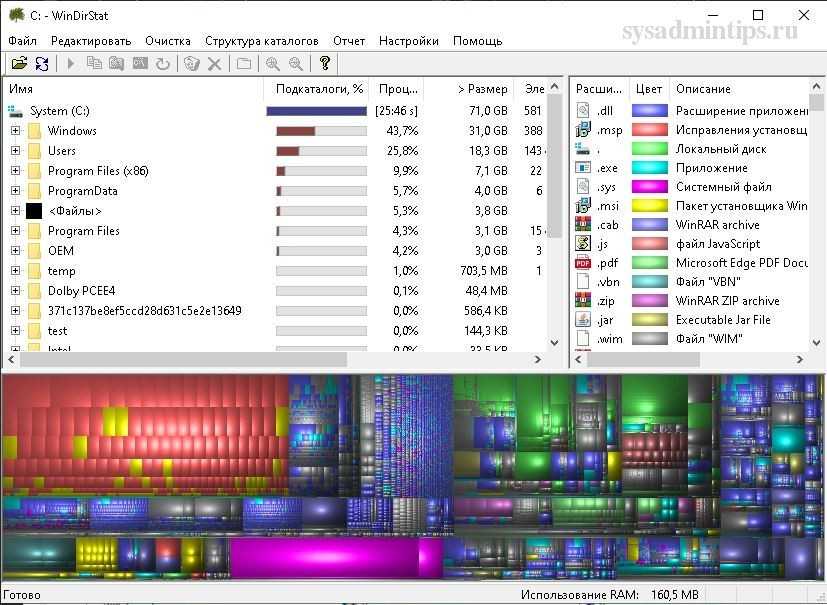The width and height of the screenshot is (827, 605).
Task: Click the Open folder toolbar icon
Action: 18,64
